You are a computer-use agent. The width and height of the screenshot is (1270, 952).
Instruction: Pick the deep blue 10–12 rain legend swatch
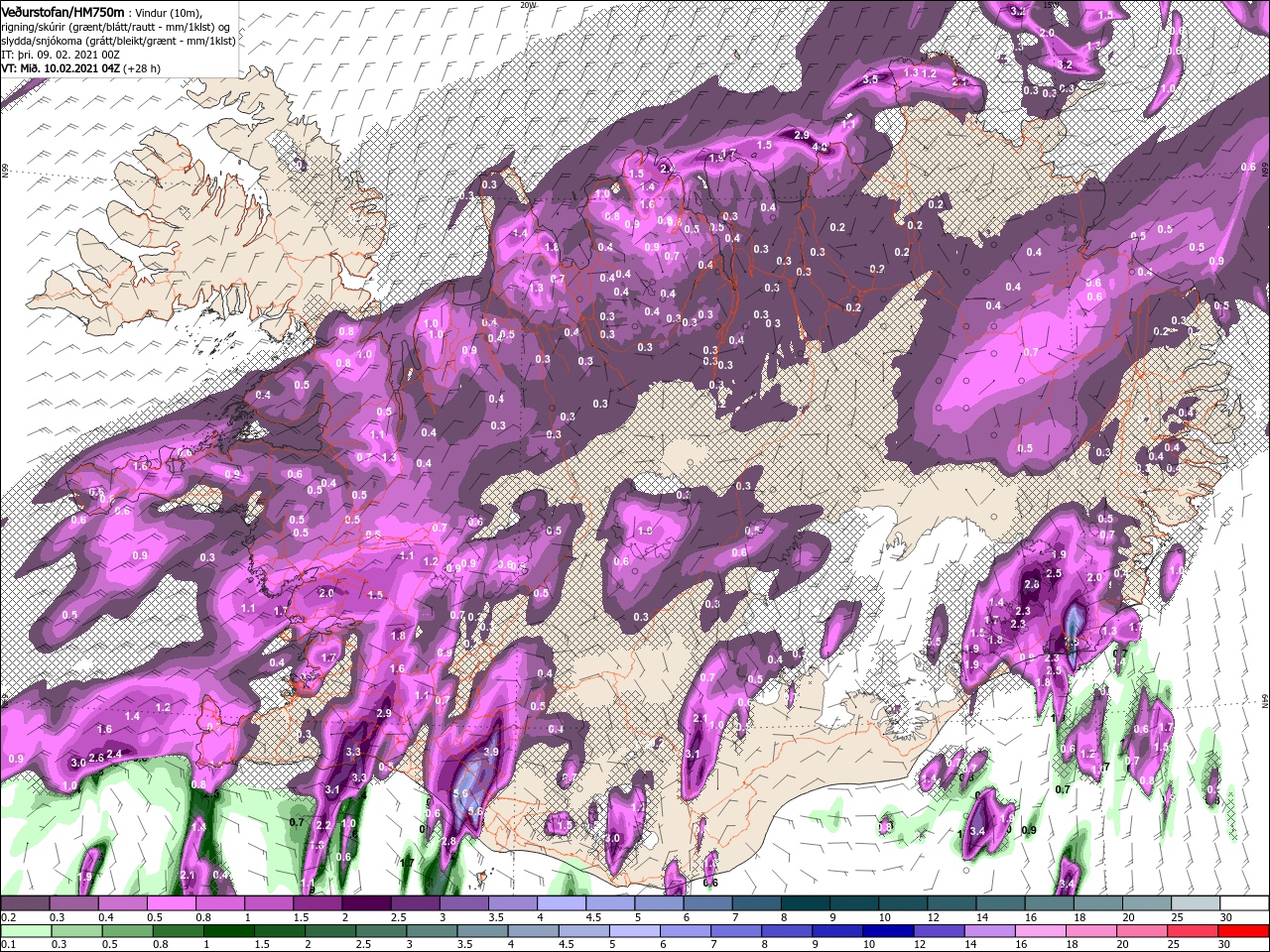pos(888,930)
